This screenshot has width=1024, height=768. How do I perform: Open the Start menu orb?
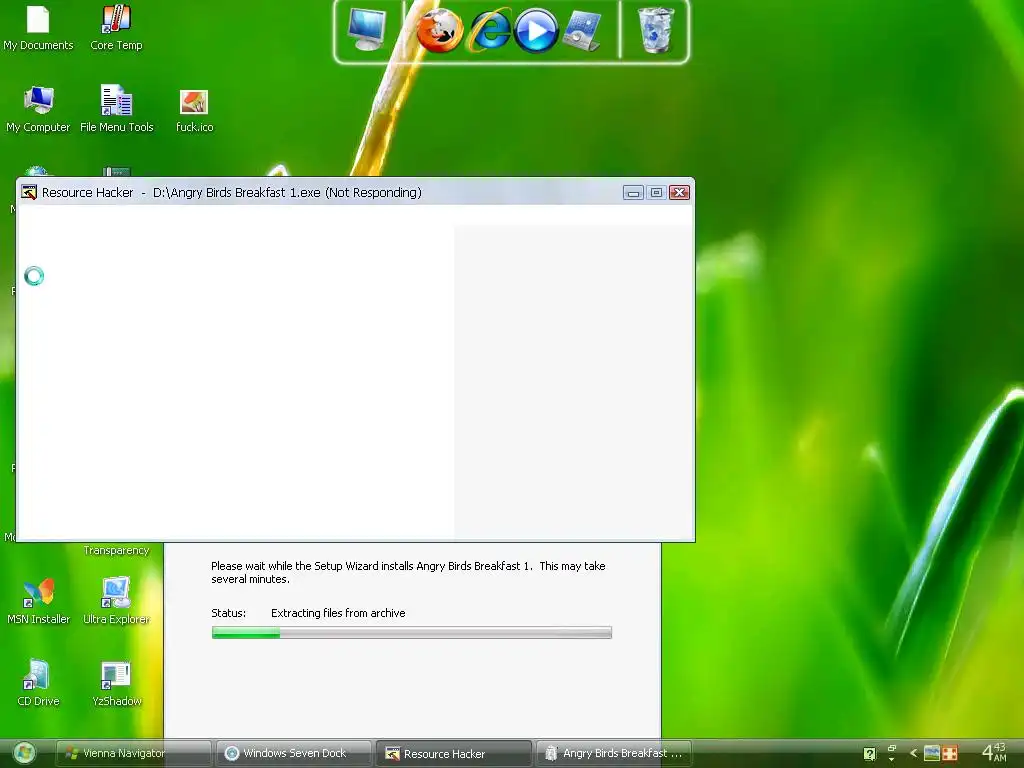pyautogui.click(x=24, y=753)
